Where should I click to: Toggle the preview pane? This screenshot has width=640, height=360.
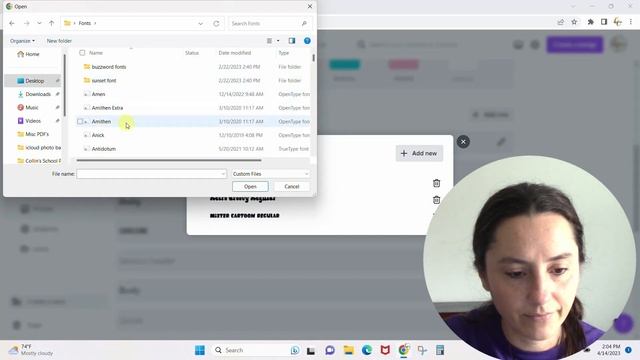(x=291, y=41)
